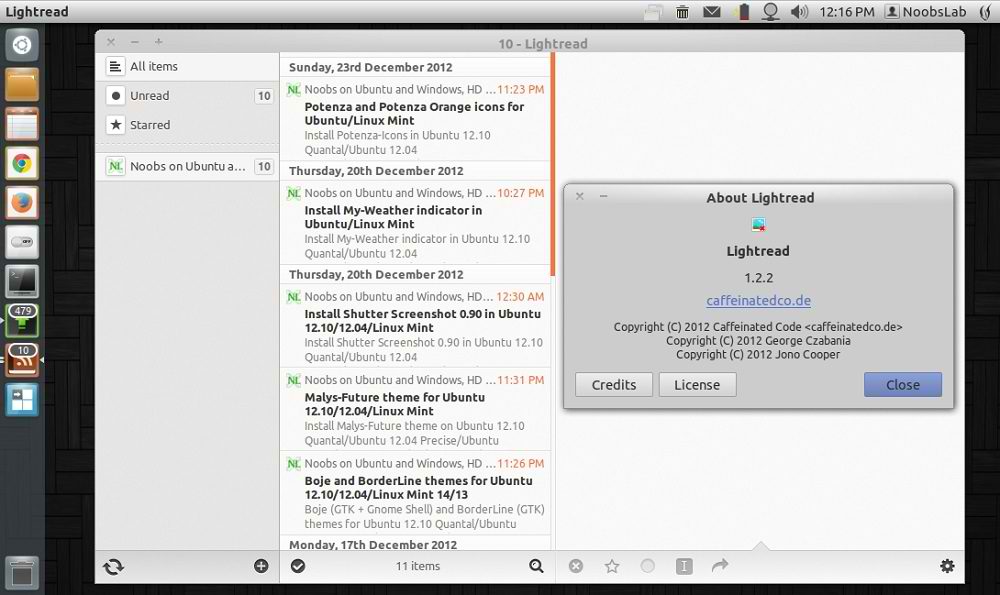Open article search with the magnifier icon
This screenshot has width=1000, height=595.
[x=537, y=566]
